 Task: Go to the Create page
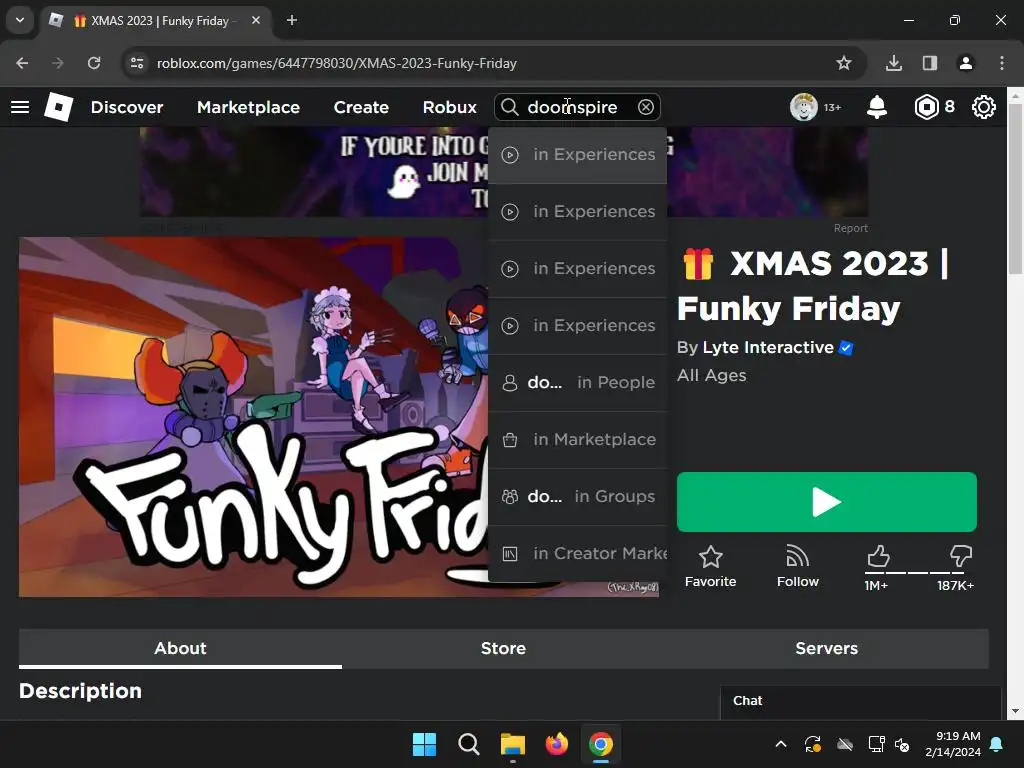[x=361, y=107]
